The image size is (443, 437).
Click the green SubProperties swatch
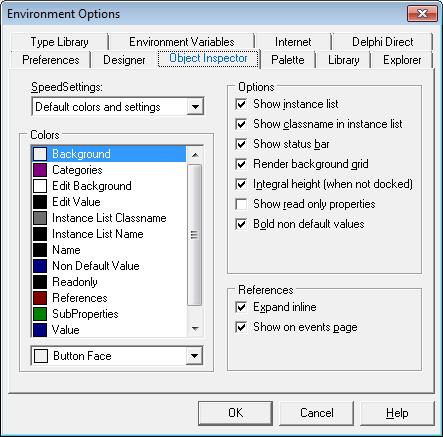[40, 314]
